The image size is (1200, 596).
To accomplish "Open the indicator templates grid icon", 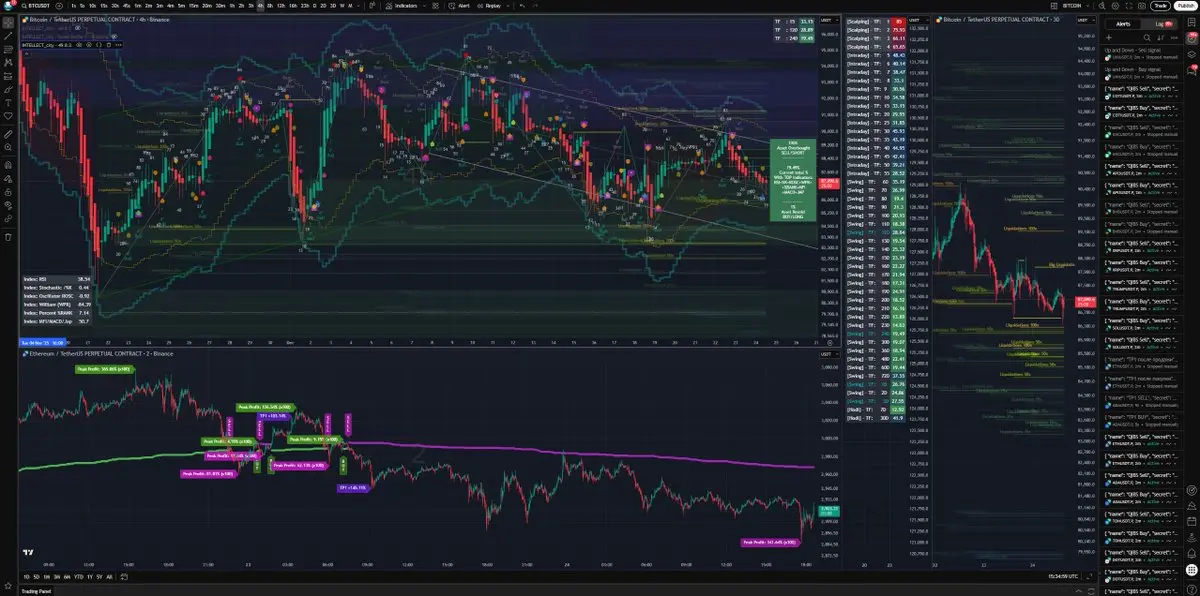I will click(x=435, y=6).
